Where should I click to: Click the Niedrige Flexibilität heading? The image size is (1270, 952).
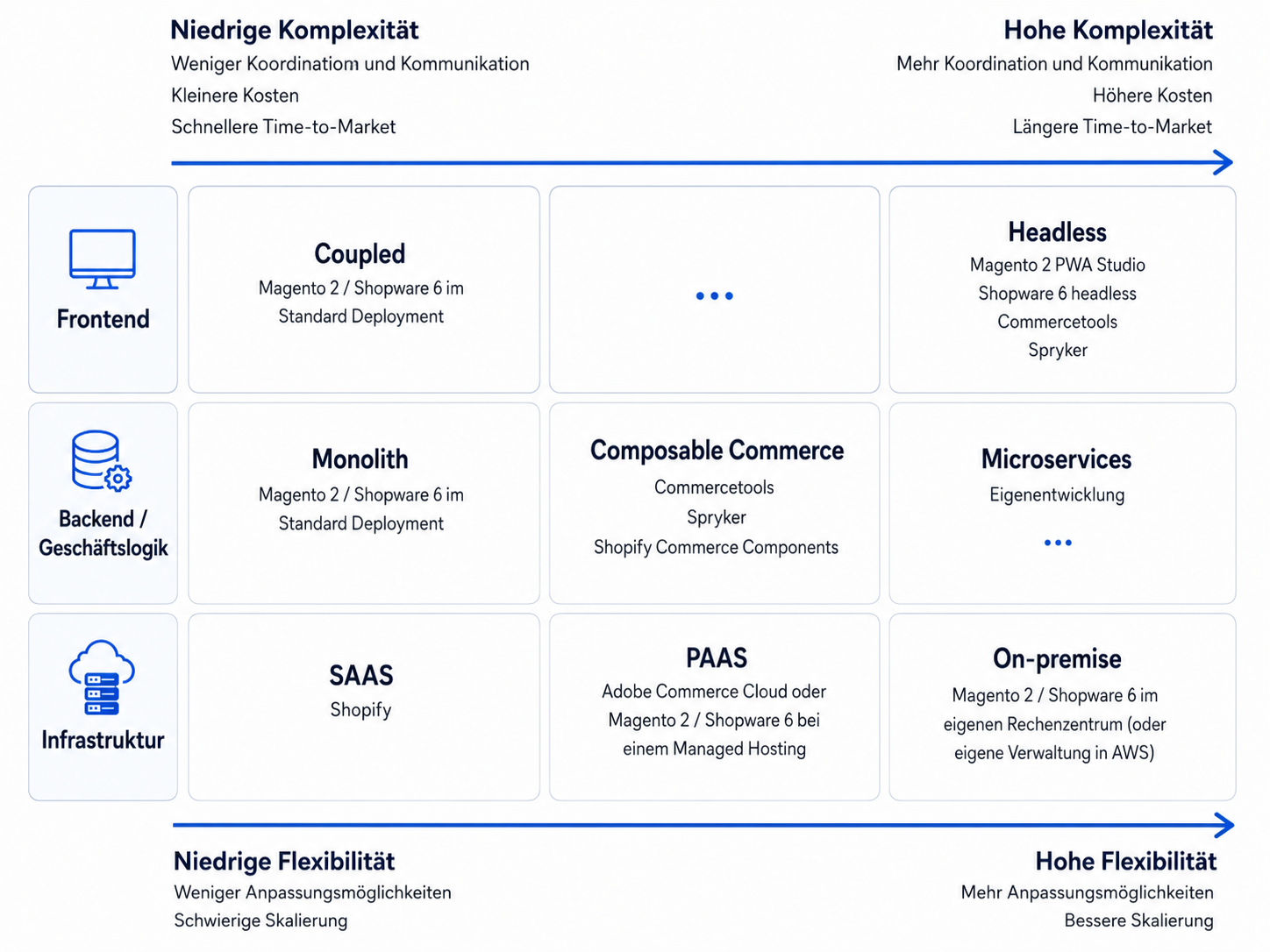click(284, 862)
